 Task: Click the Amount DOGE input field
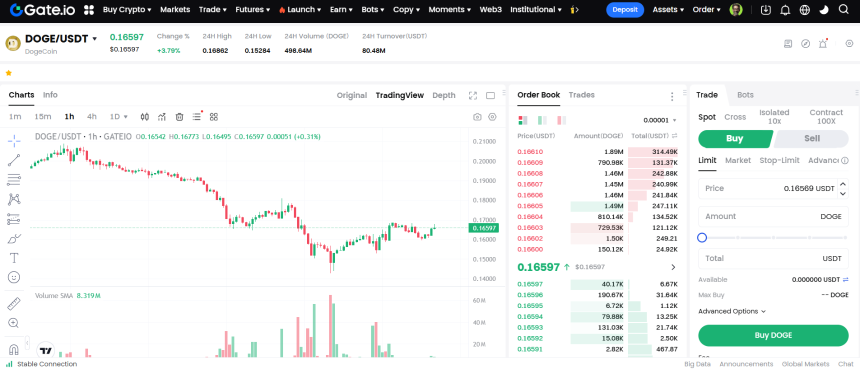773,217
